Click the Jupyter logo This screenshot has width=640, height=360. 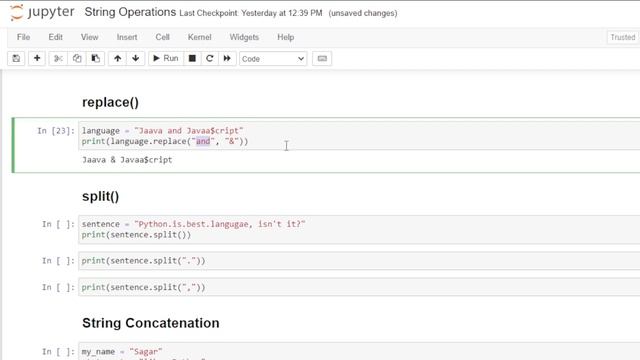click(42, 12)
